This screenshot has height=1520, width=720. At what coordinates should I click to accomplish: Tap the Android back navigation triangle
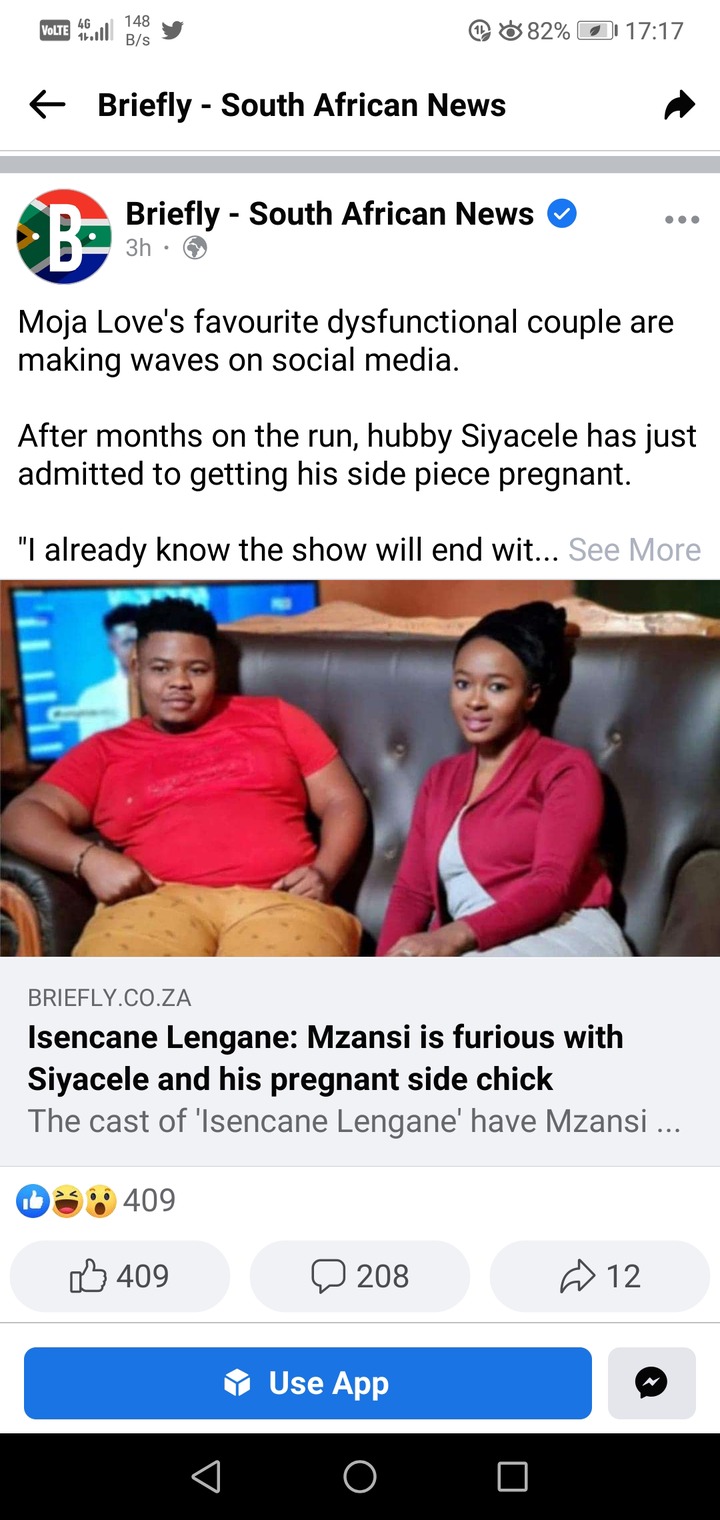click(206, 1476)
